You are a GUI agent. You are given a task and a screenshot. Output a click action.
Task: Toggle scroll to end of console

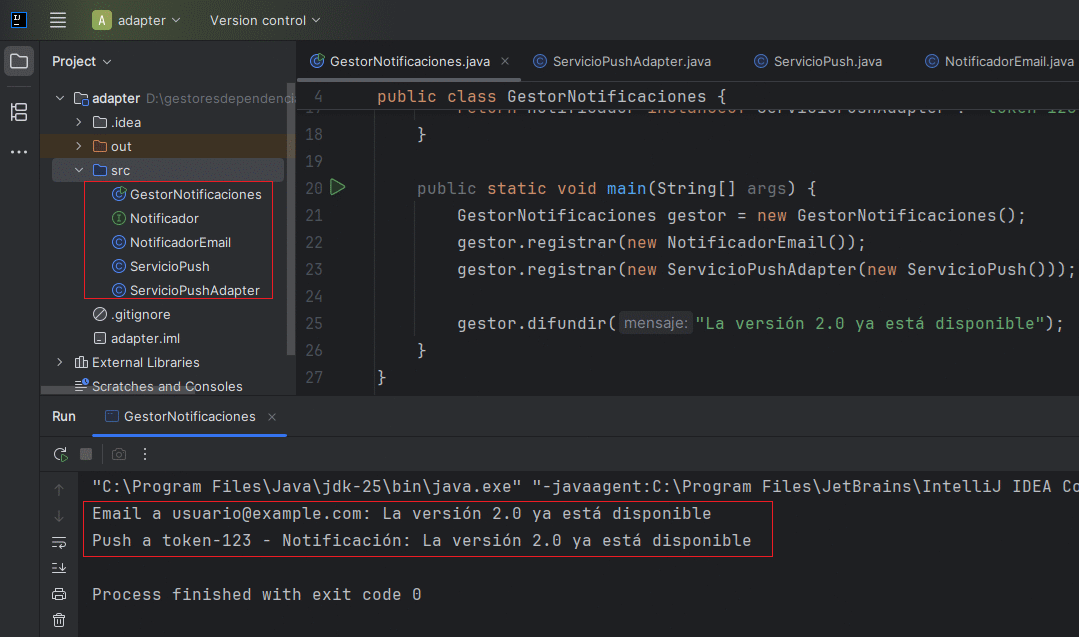59,568
